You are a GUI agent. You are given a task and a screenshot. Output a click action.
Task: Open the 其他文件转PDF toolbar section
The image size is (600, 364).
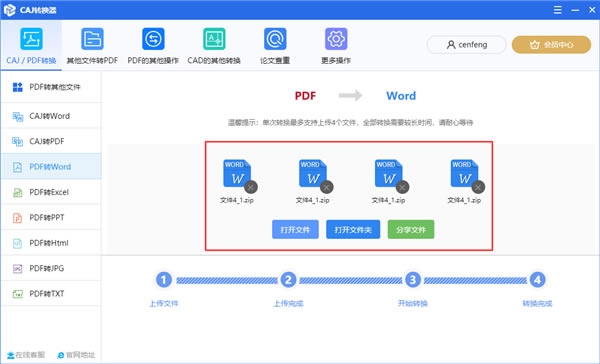click(x=92, y=46)
